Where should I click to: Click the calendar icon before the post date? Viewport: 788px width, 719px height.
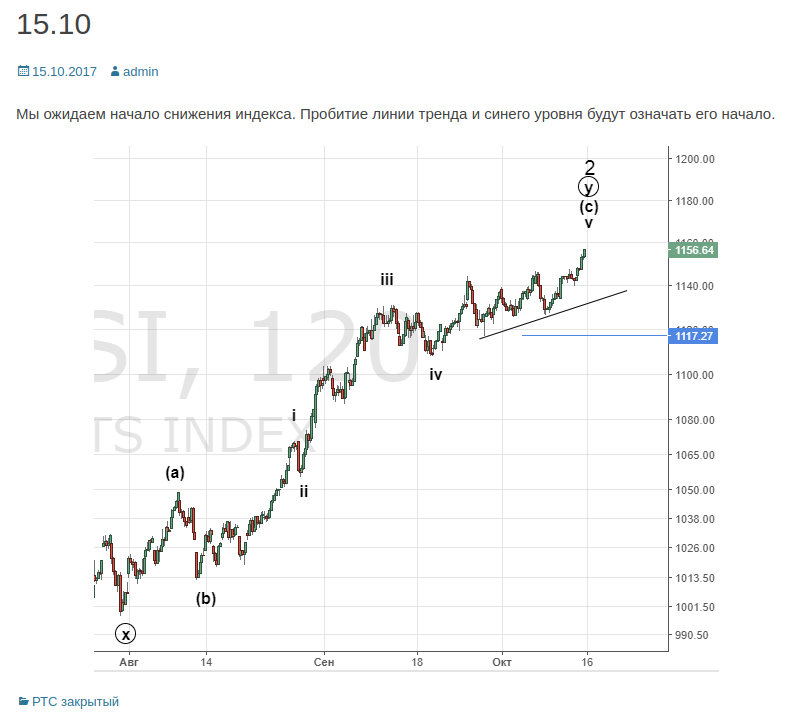pyautogui.click(x=23, y=71)
